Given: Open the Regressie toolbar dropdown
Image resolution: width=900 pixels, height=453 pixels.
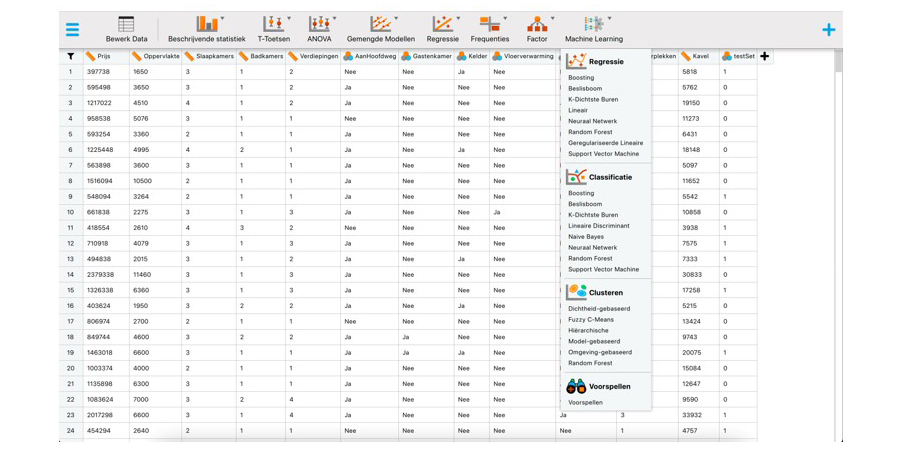Looking at the screenshot, I should 442,29.
